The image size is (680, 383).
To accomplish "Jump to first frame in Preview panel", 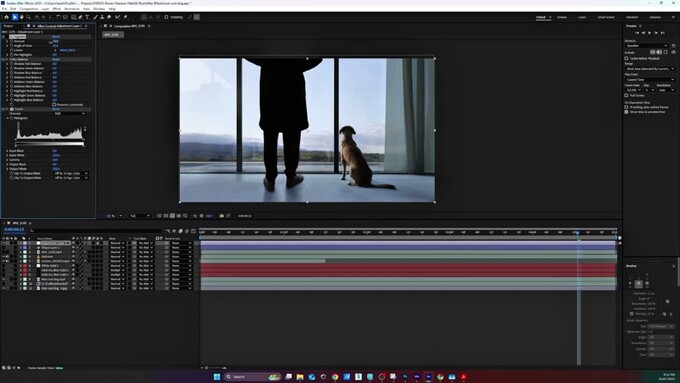I will [637, 33].
